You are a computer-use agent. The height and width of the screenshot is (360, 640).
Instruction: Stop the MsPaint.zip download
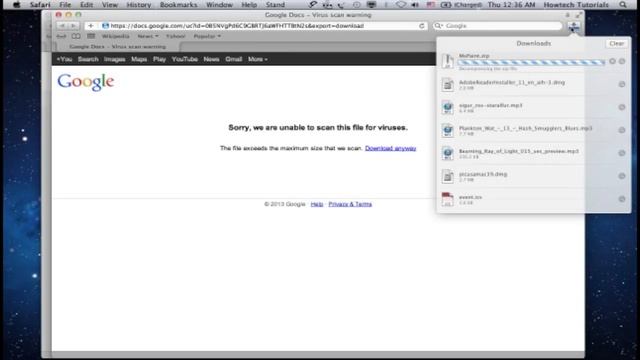612,61
